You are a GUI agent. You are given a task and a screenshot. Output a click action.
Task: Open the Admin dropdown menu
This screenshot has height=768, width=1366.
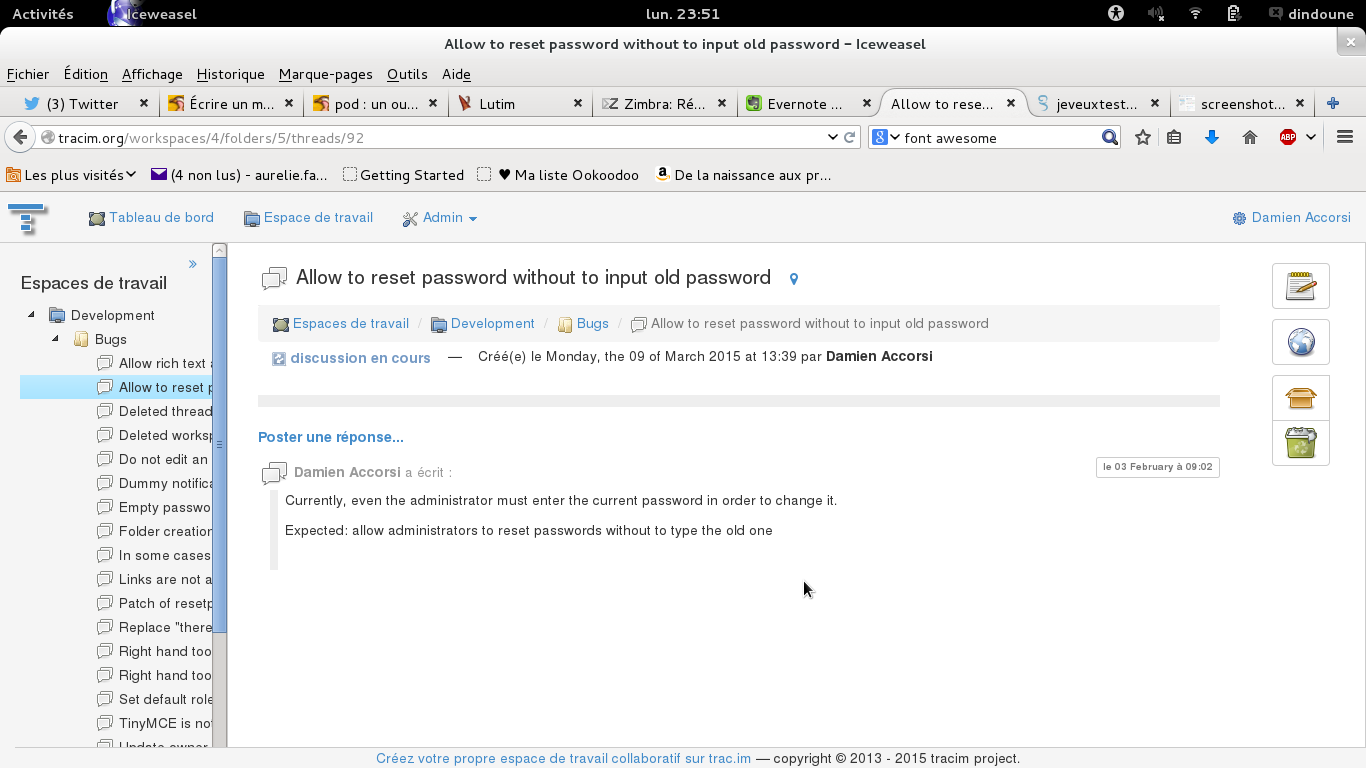440,218
